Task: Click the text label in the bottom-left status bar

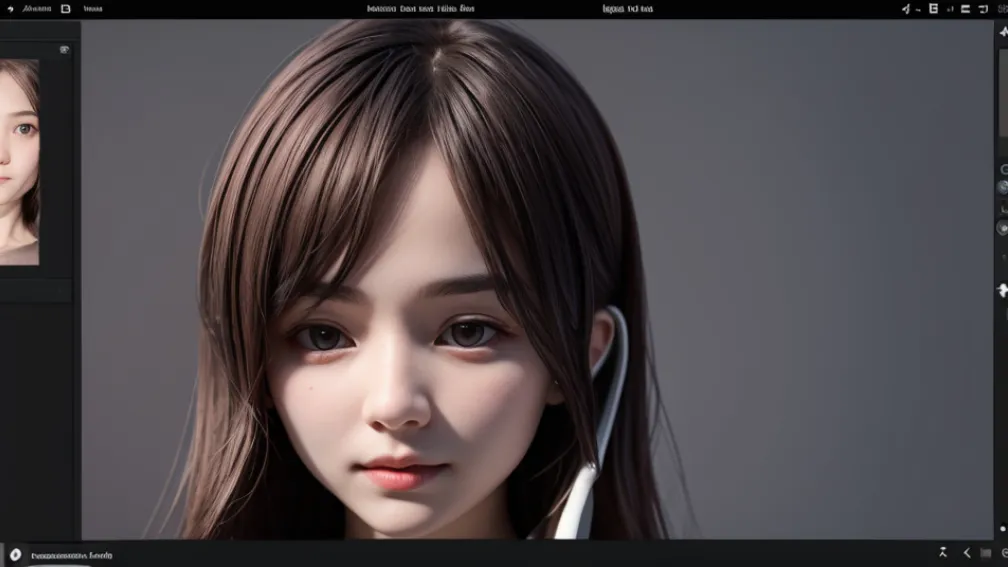Action: pos(72,555)
